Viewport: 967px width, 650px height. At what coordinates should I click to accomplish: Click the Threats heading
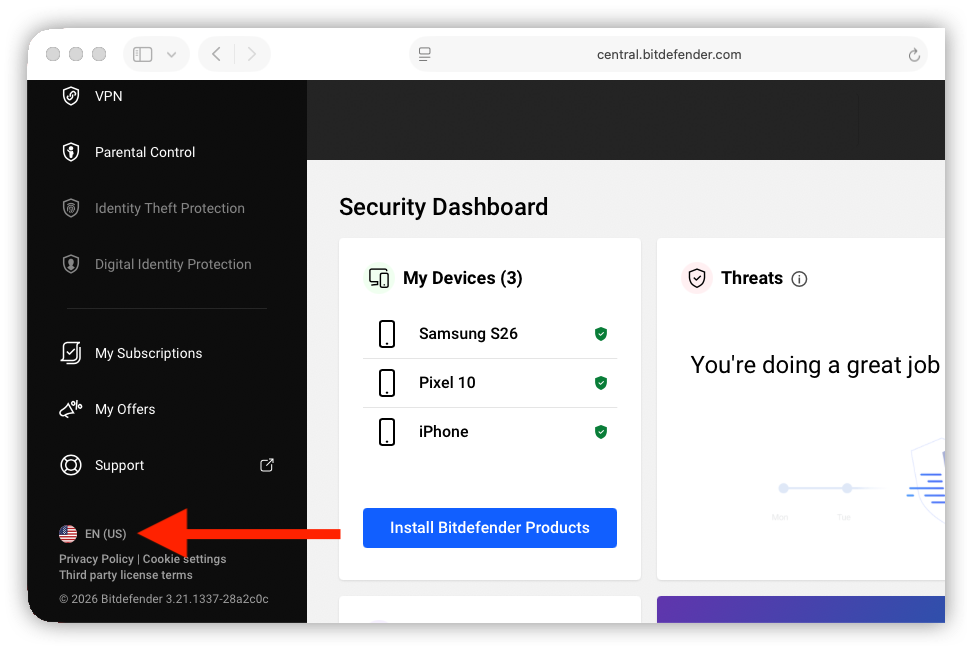pyautogui.click(x=752, y=278)
